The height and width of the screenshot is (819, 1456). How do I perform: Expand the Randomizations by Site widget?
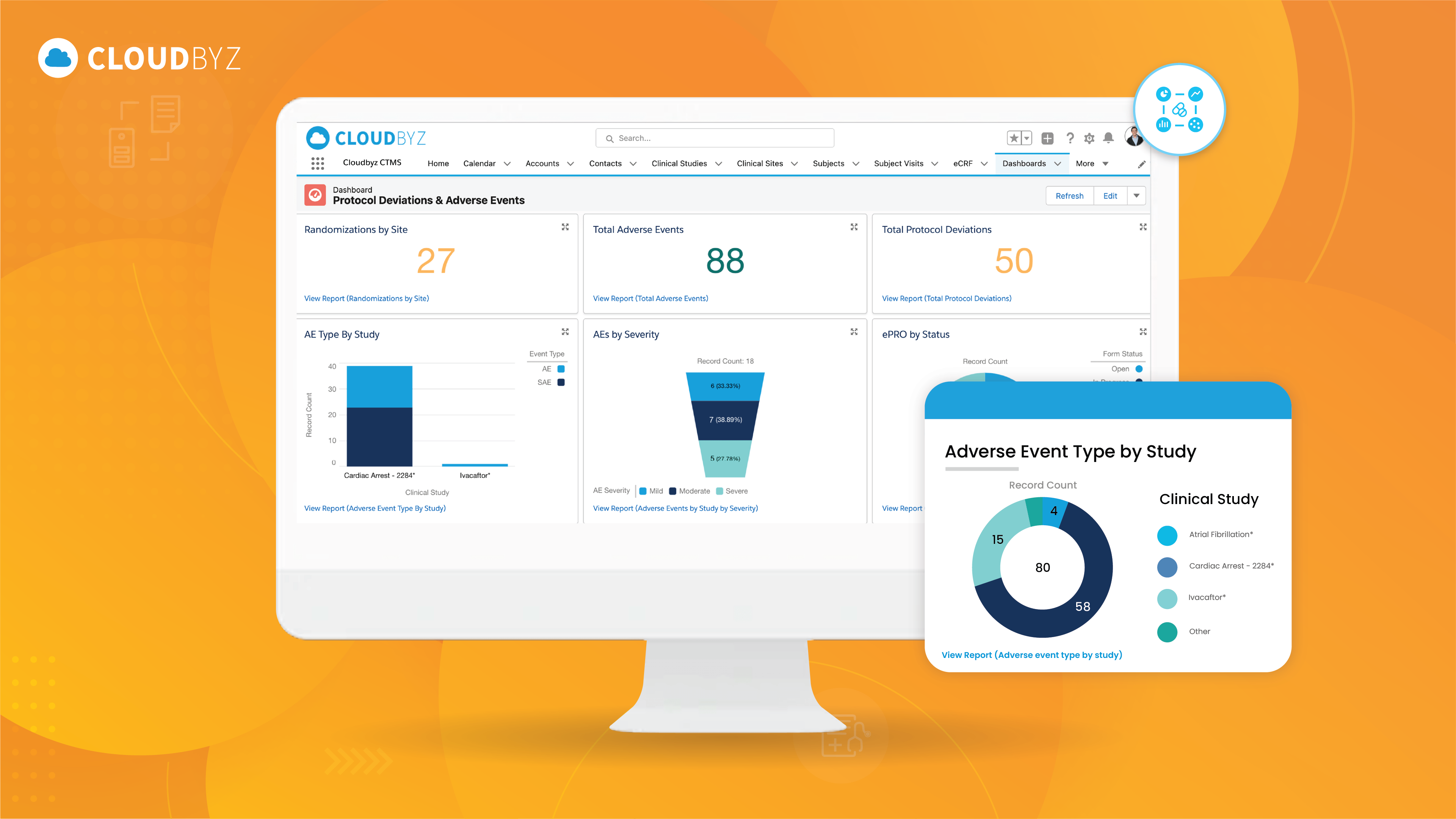click(565, 227)
